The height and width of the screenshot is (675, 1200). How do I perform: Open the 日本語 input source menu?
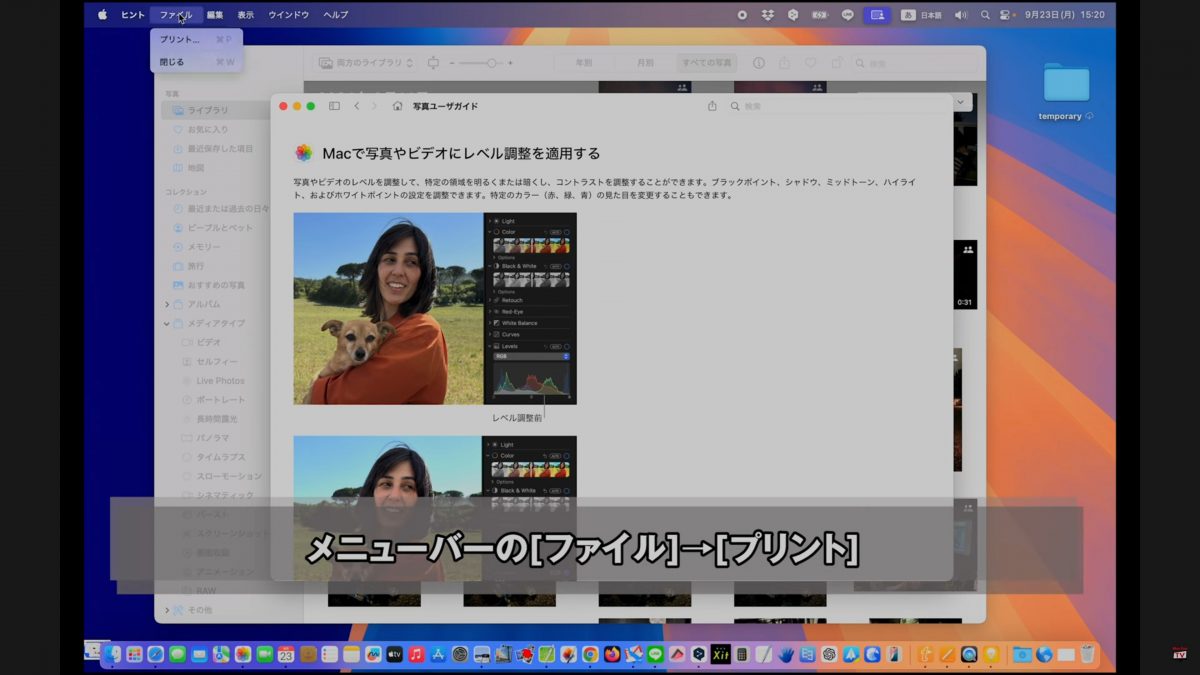(x=922, y=15)
